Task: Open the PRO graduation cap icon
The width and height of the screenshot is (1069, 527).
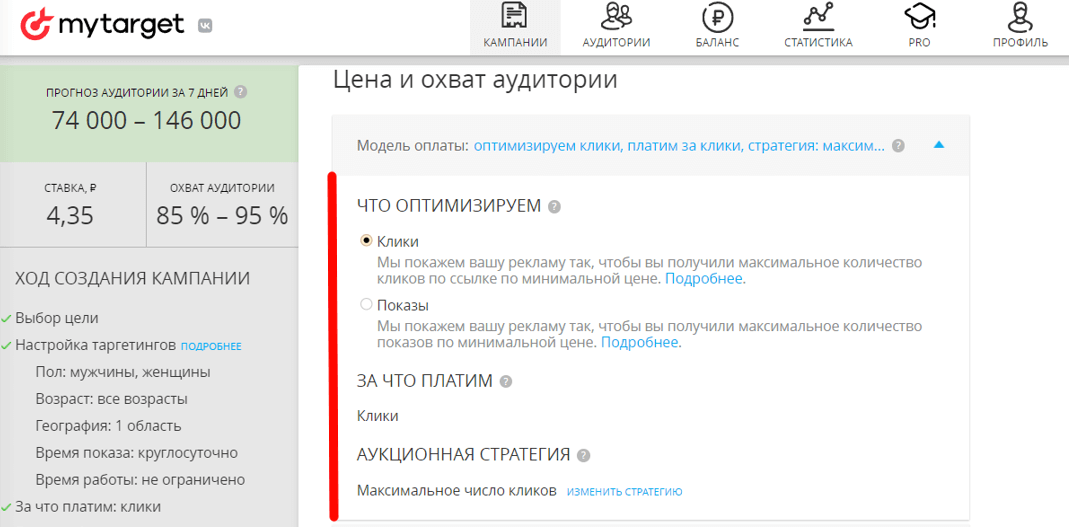Action: 919,17
